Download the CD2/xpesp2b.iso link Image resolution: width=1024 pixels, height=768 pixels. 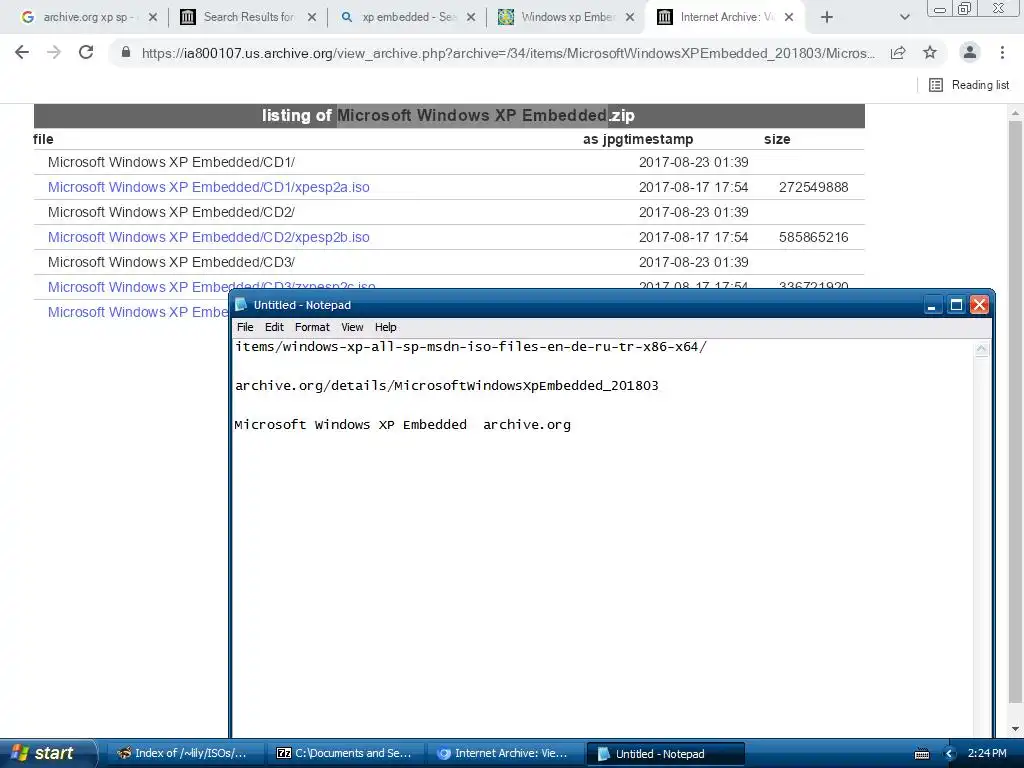coord(208,237)
